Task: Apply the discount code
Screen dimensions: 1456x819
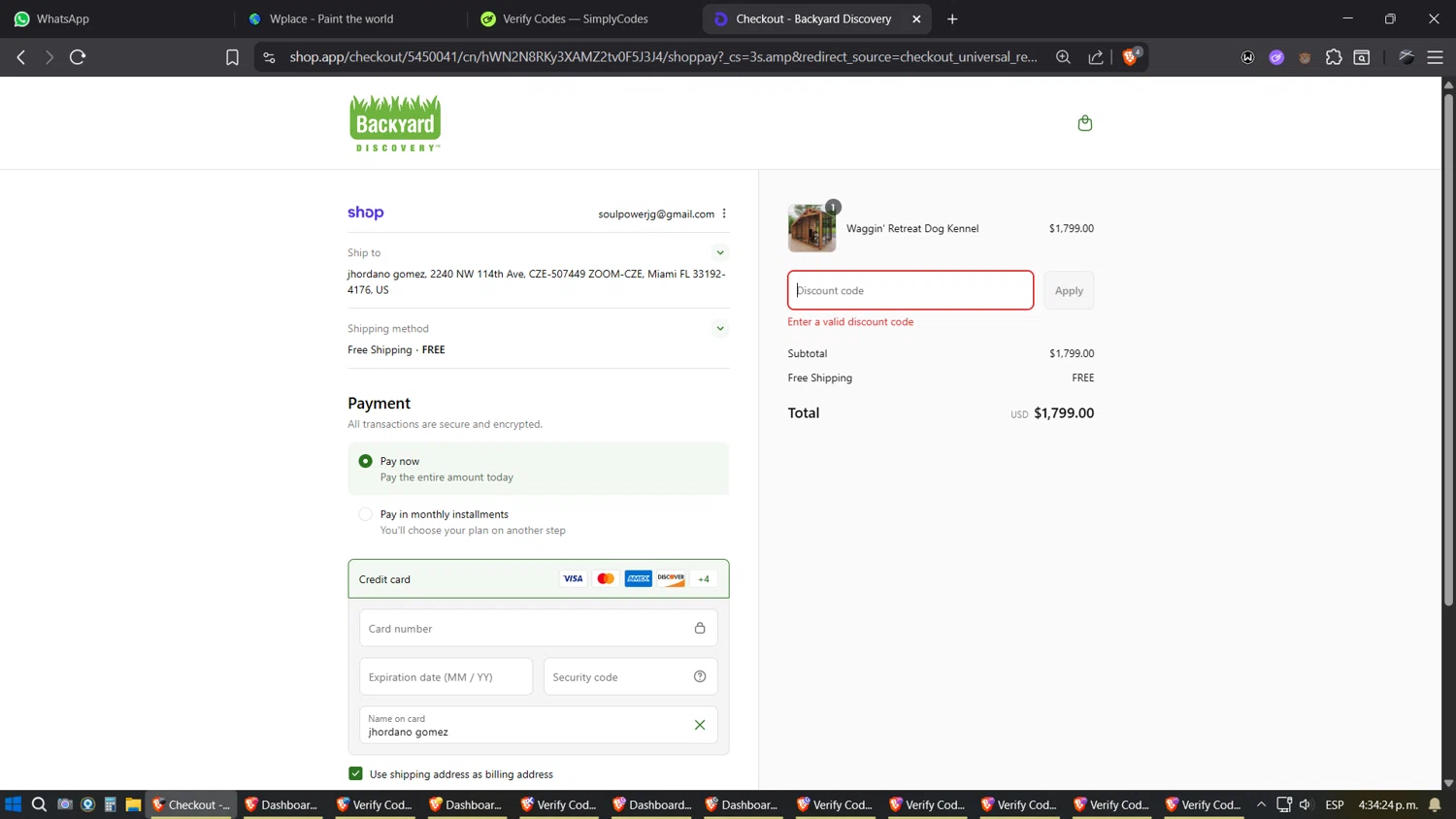Action: 1069,290
